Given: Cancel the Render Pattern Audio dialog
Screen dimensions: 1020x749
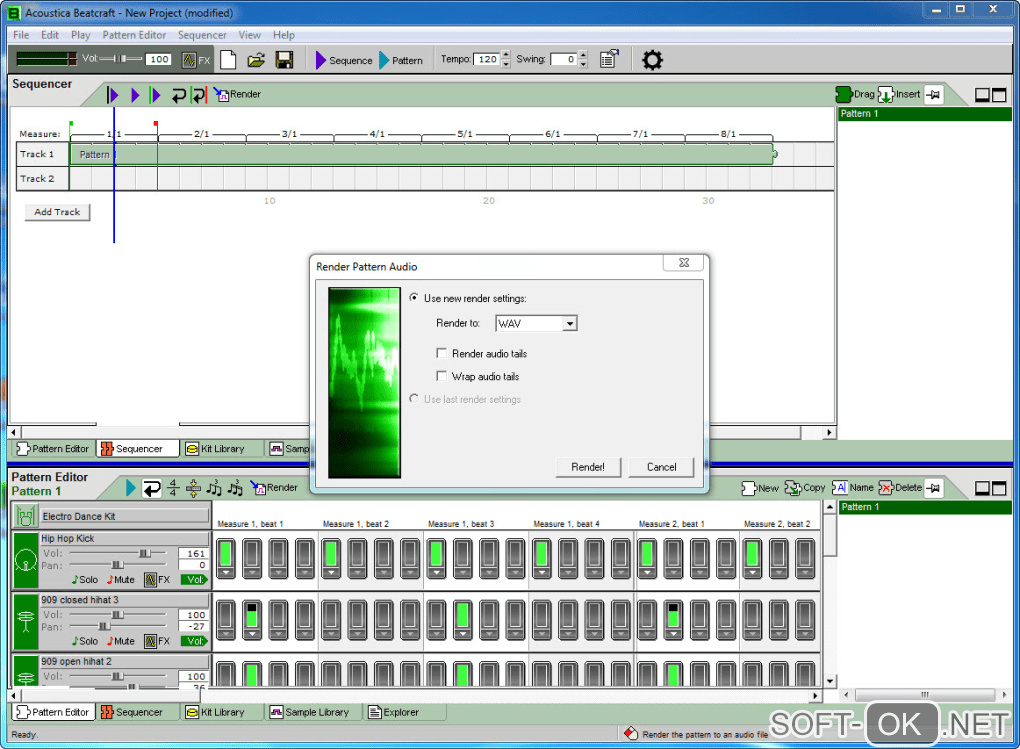Looking at the screenshot, I should point(661,467).
